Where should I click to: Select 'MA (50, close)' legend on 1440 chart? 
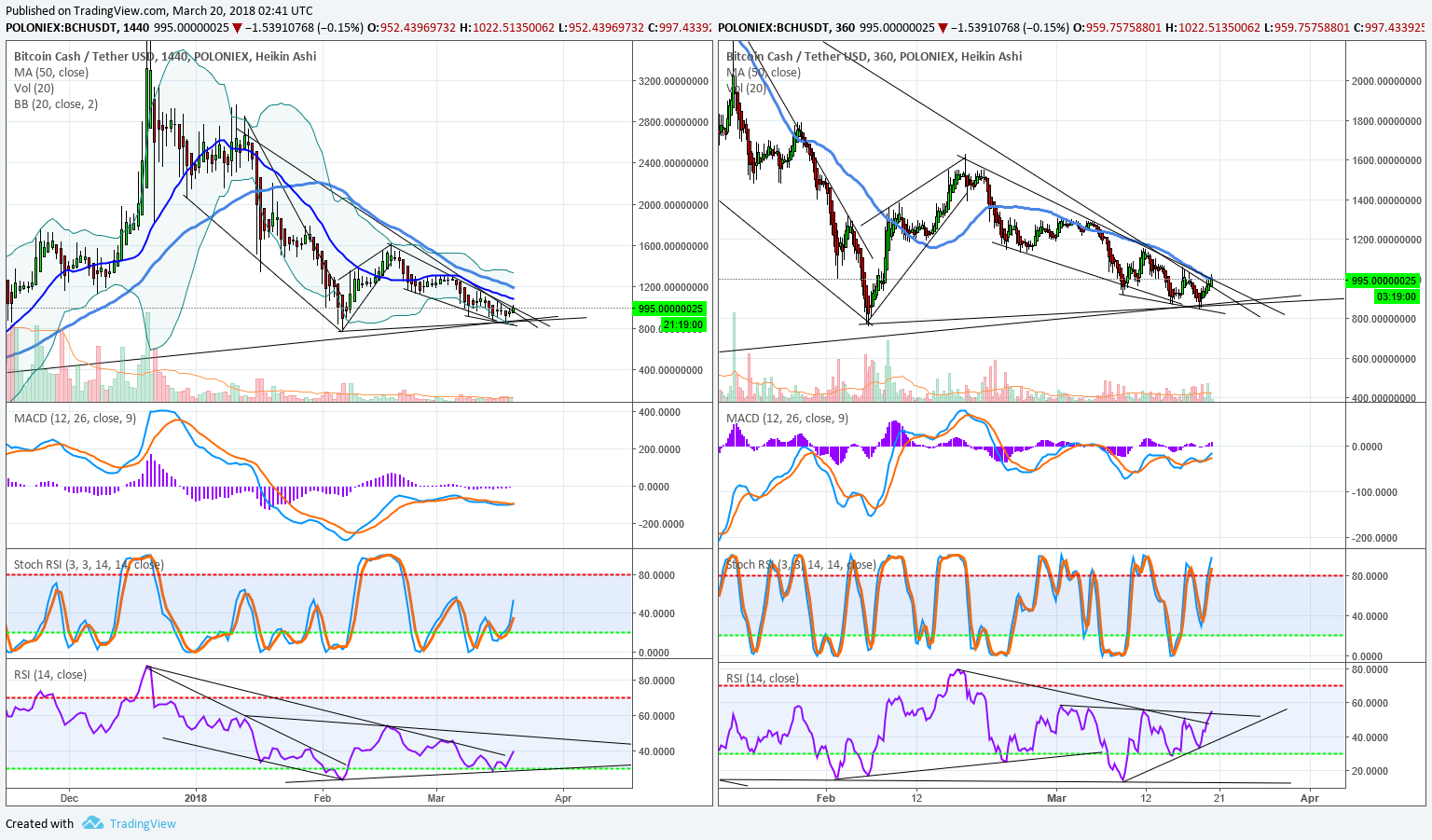click(x=51, y=72)
